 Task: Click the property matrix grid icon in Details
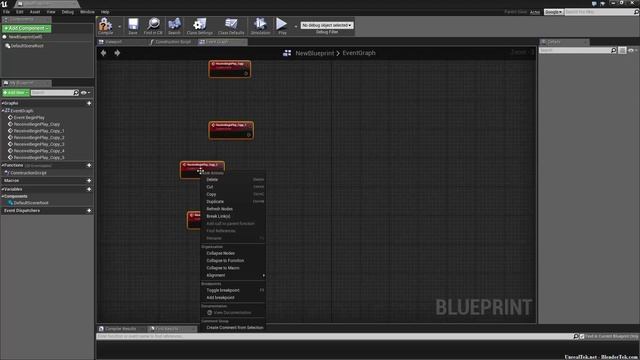(622, 50)
